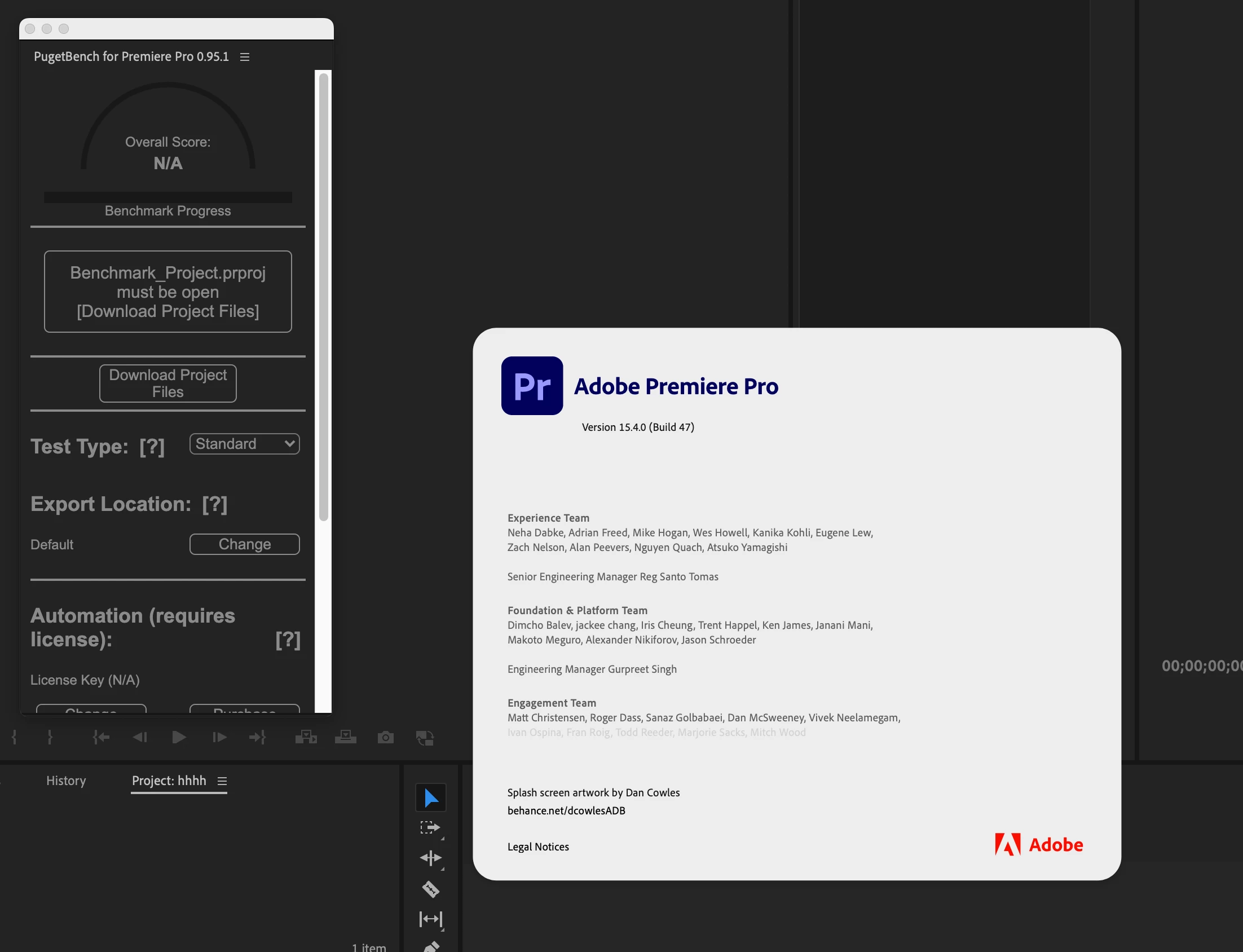Open the Test Type Standard dropdown

[244, 444]
